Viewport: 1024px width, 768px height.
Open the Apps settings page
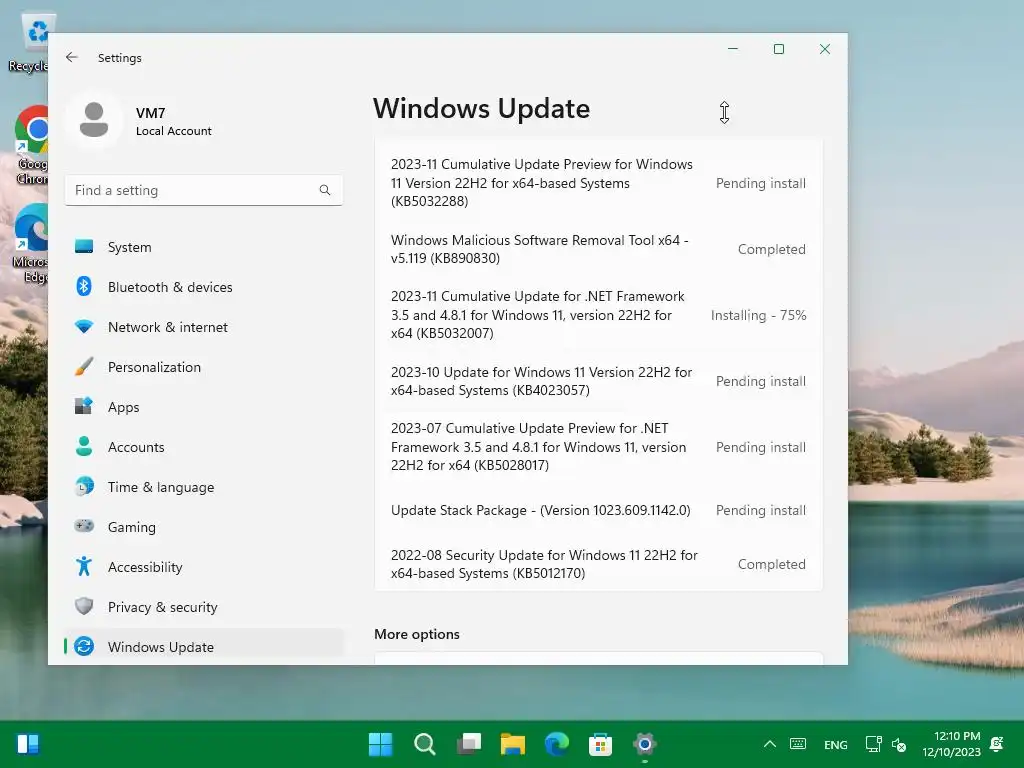(x=204, y=406)
